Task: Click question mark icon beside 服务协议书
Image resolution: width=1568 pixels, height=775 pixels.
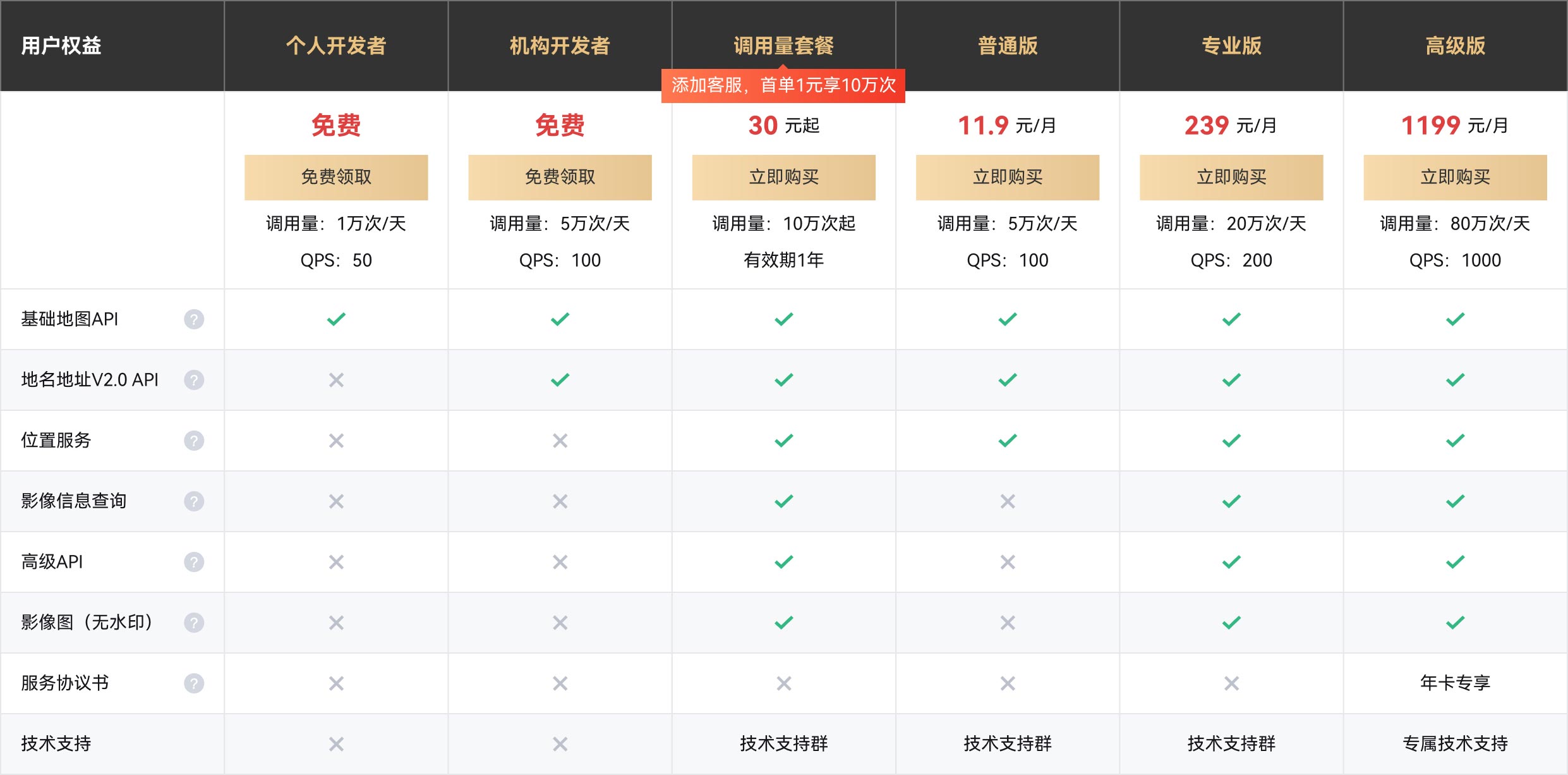Action: coord(194,683)
